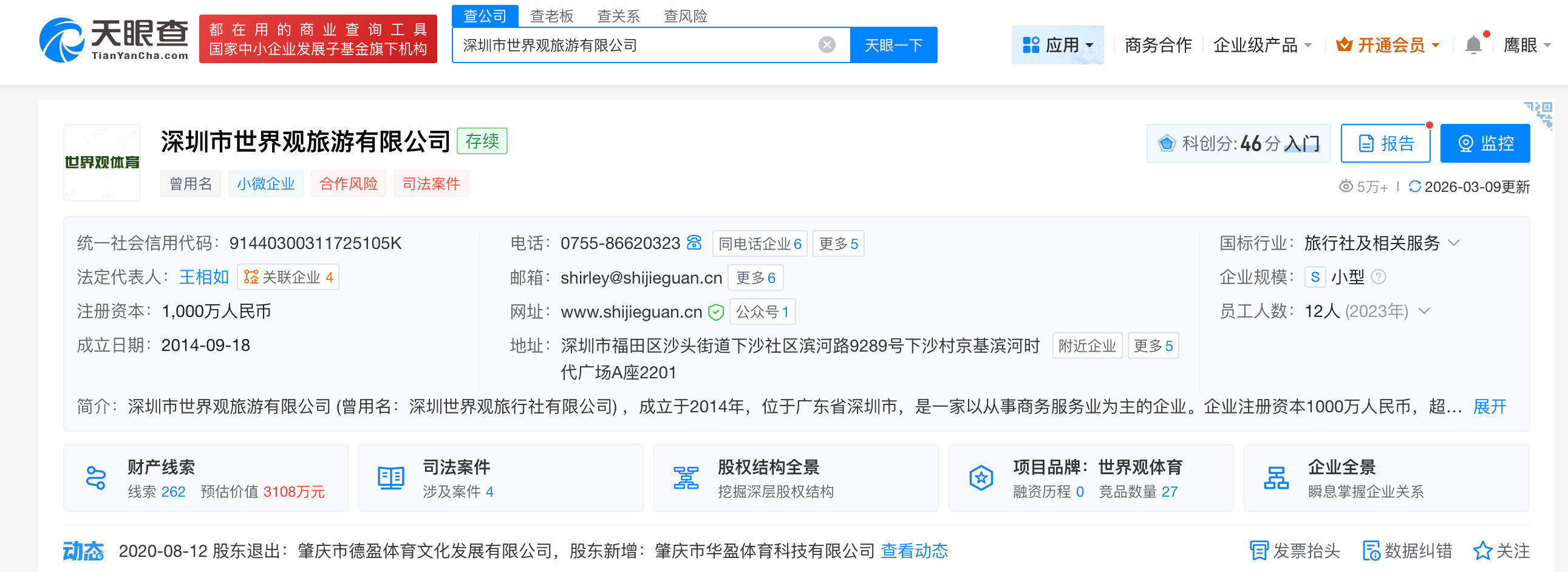Open legal representative 王相如 link
The width and height of the screenshot is (1568, 572).
click(x=204, y=277)
